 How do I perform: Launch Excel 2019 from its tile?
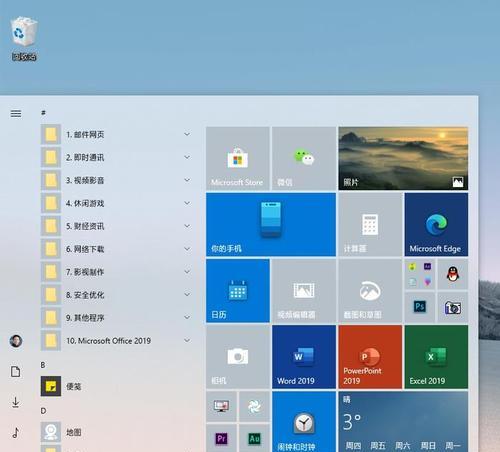coord(436,357)
